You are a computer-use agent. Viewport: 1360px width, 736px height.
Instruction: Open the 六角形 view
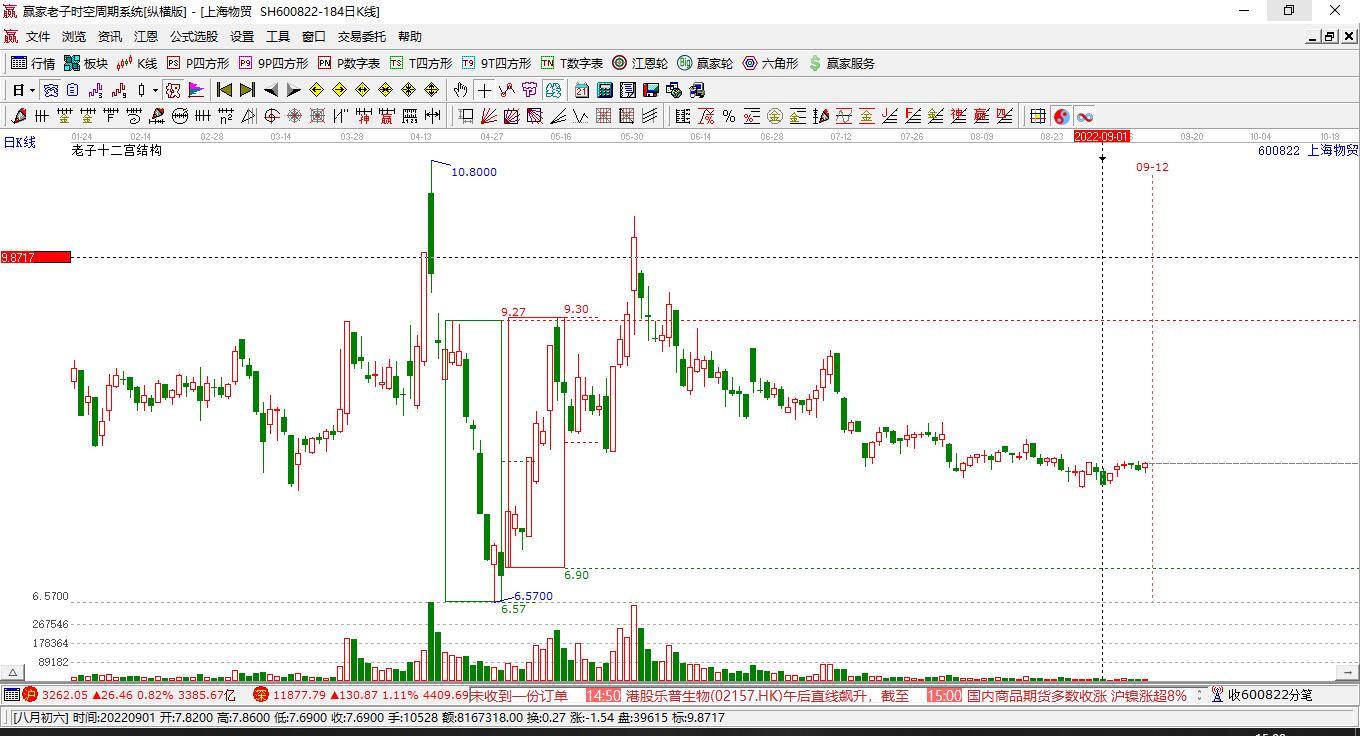[770, 63]
